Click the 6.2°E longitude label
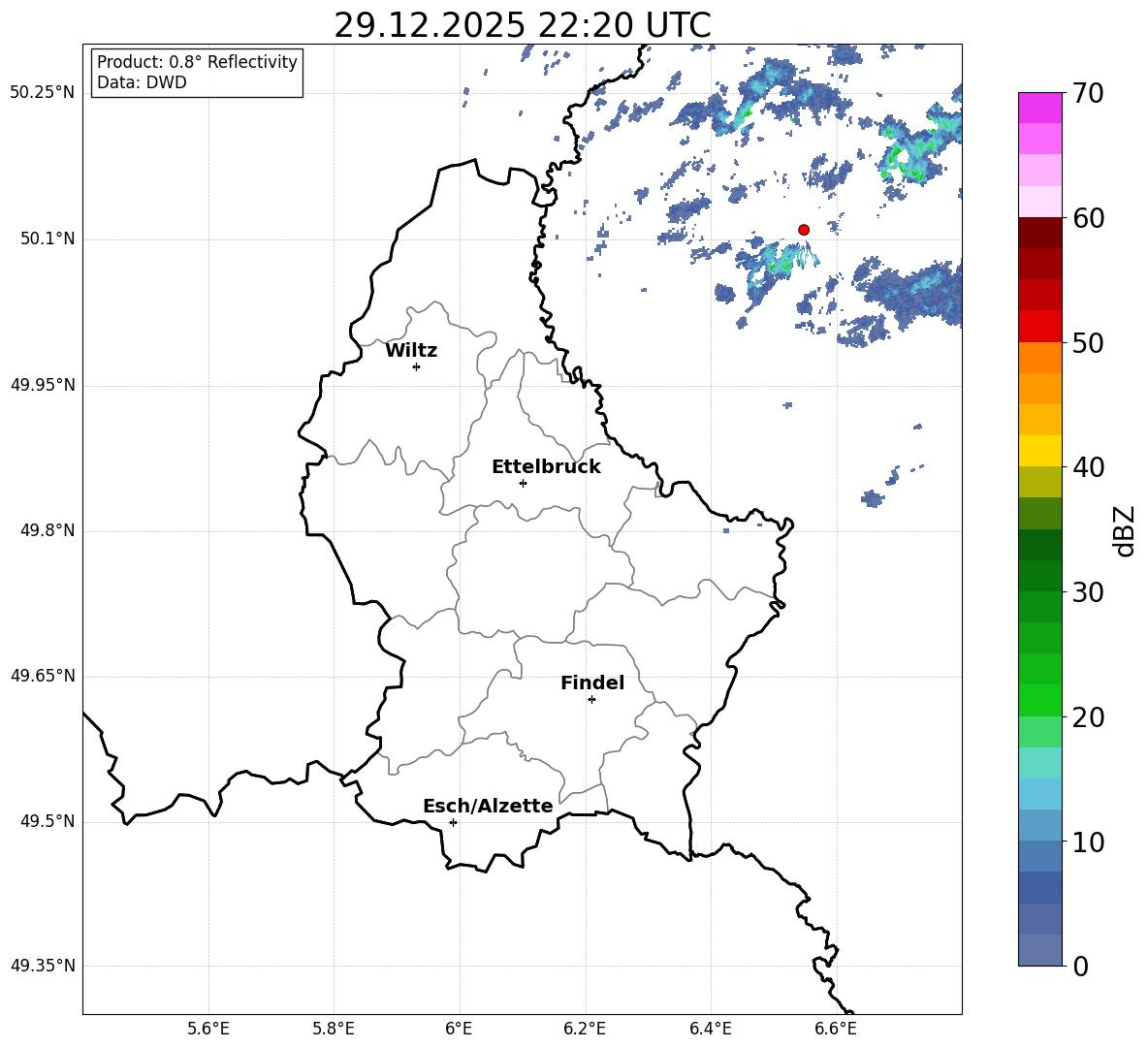The height and width of the screenshot is (1048, 1148). tap(585, 1029)
